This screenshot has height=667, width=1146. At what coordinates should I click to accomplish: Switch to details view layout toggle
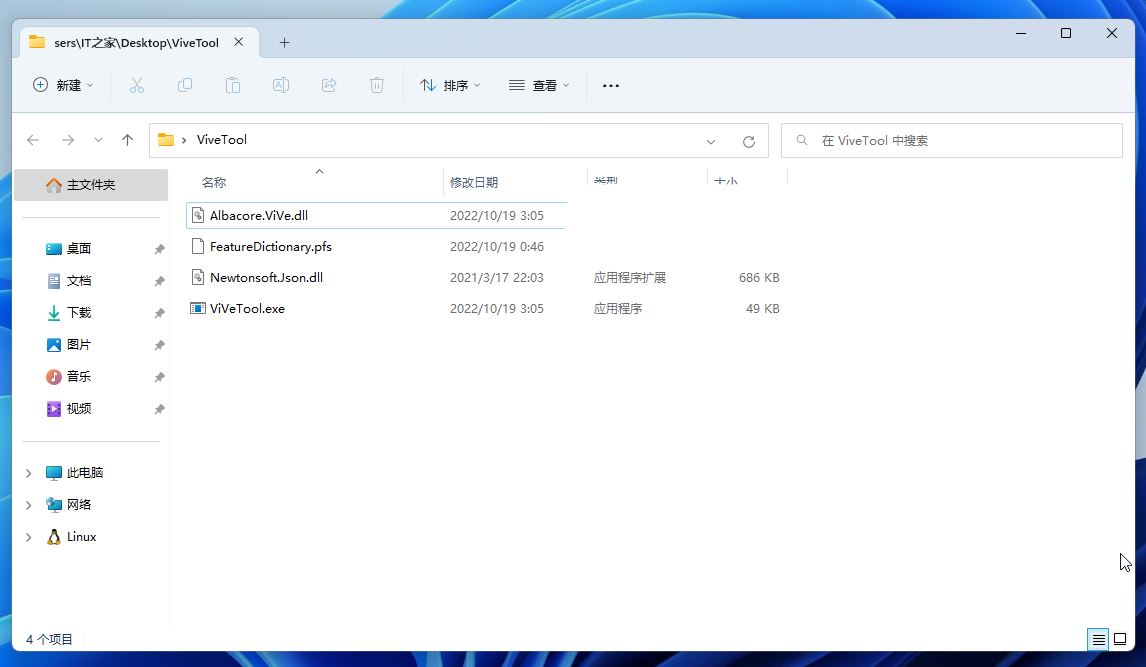click(x=1098, y=639)
